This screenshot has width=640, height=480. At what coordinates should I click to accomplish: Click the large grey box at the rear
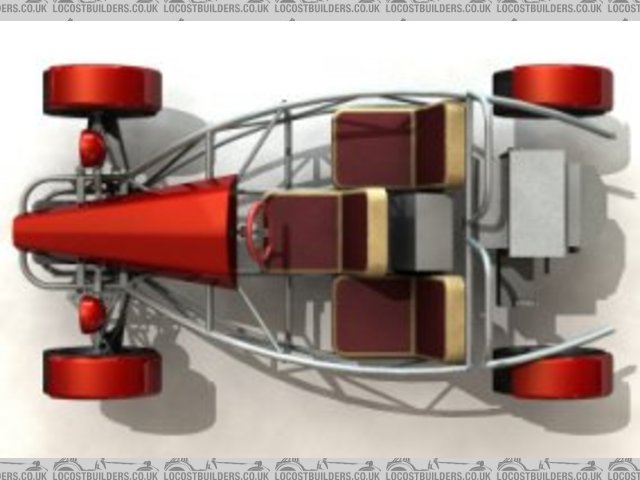(538, 200)
